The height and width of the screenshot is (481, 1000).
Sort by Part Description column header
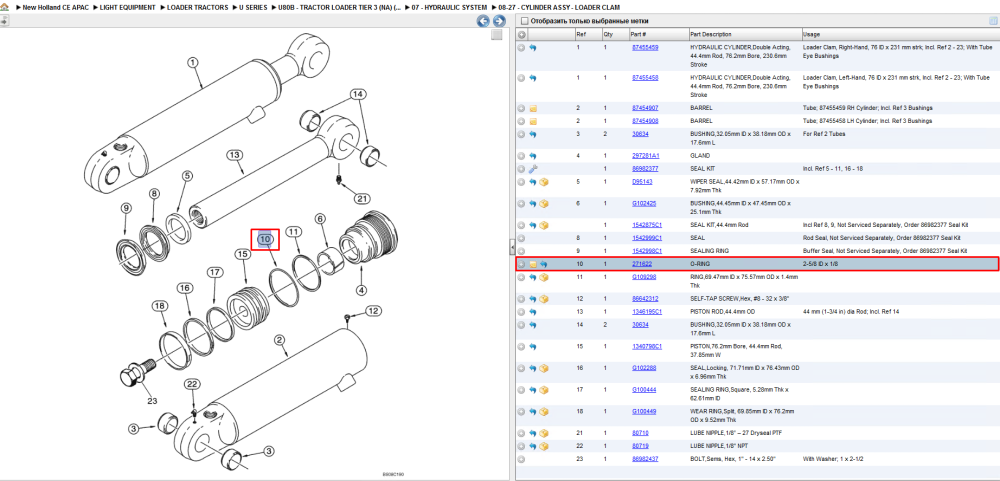745,34
